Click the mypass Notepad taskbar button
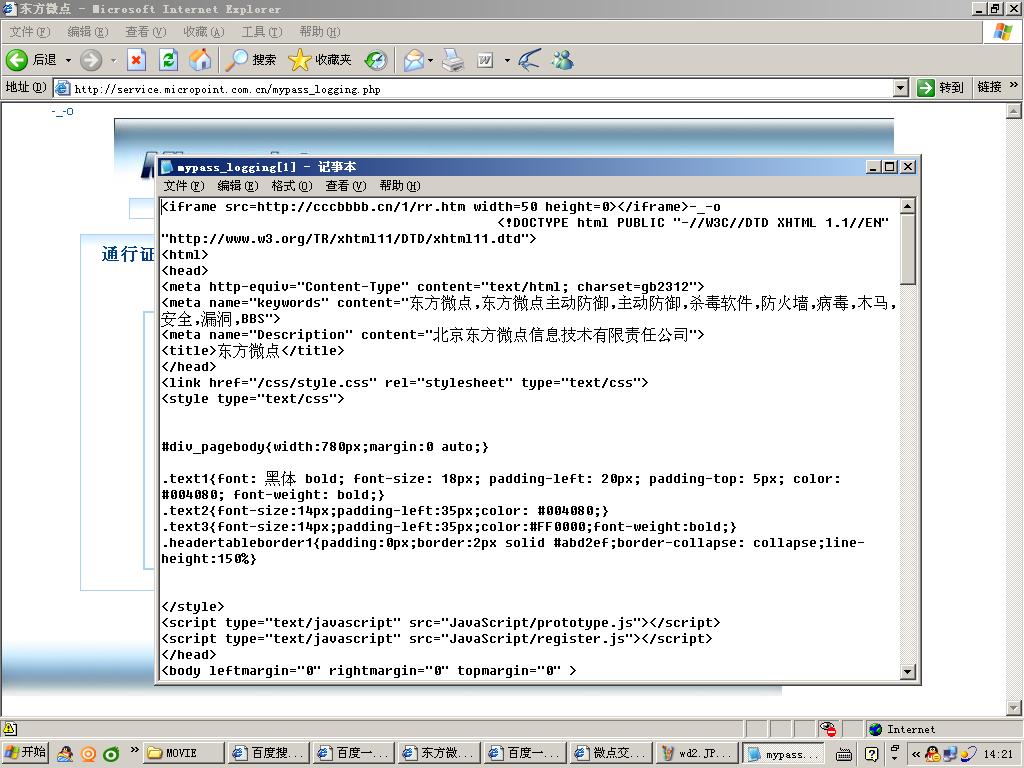Viewport: 1024px width, 768px height. pyautogui.click(x=784, y=754)
